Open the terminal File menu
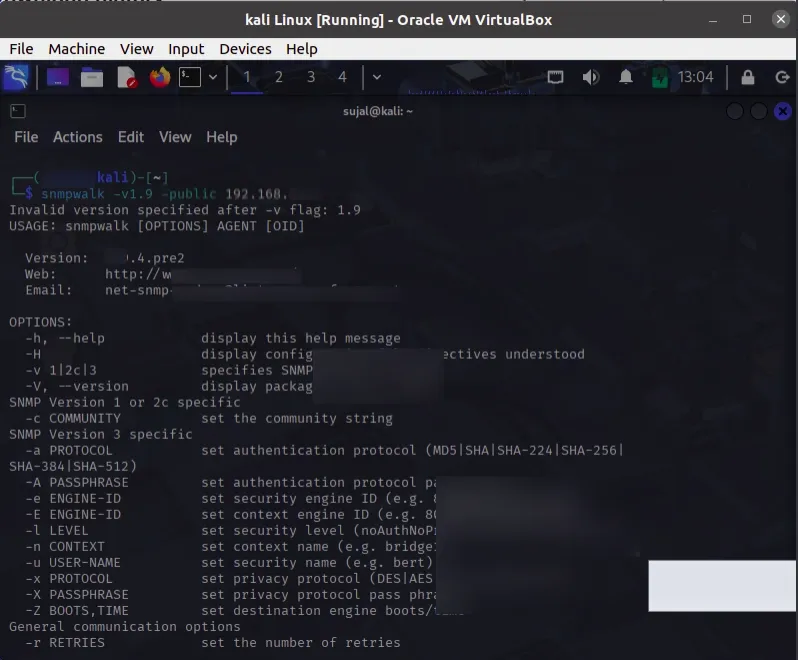This screenshot has height=660, width=798. click(x=26, y=137)
